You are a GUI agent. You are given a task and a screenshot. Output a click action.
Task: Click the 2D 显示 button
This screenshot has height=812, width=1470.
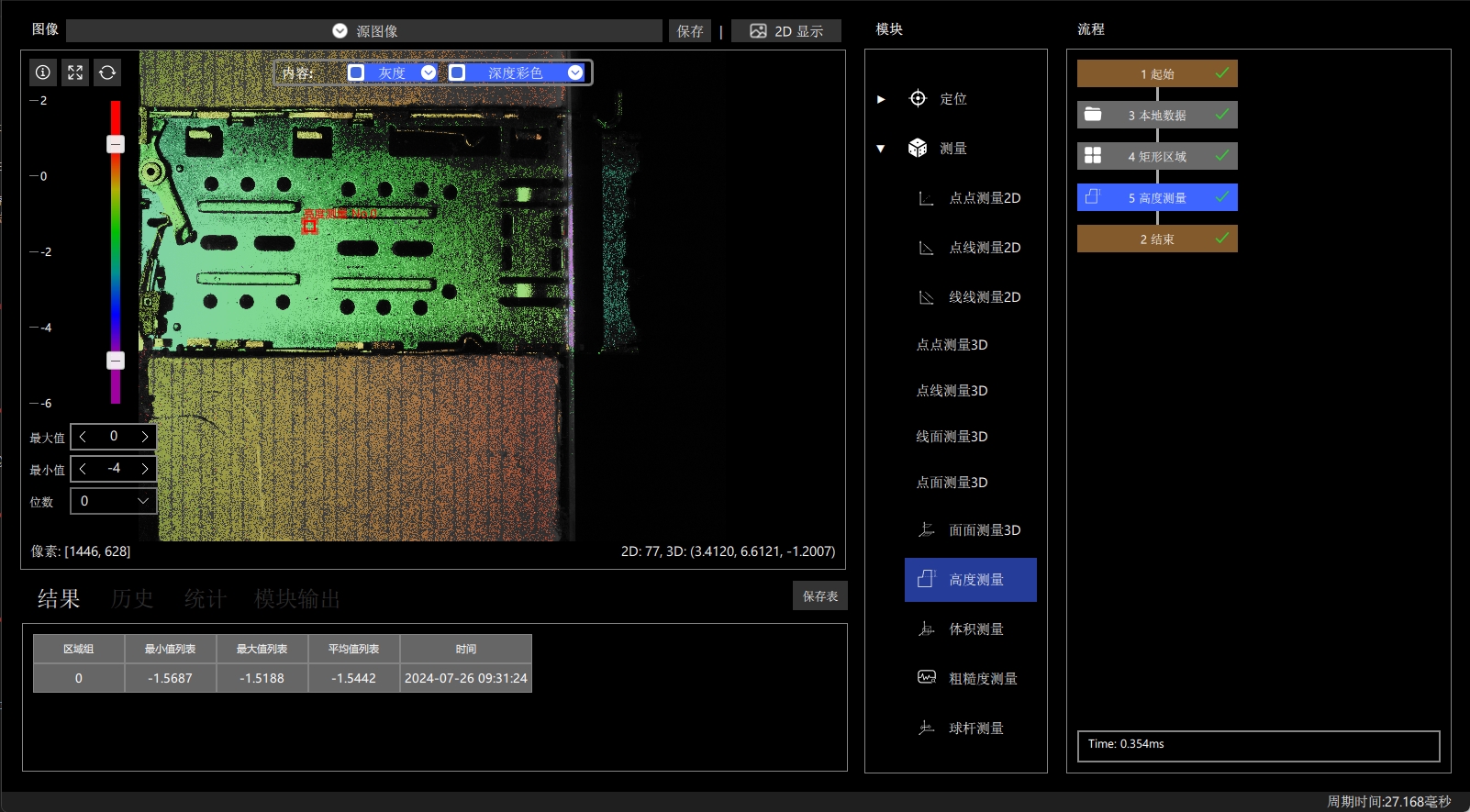786,31
